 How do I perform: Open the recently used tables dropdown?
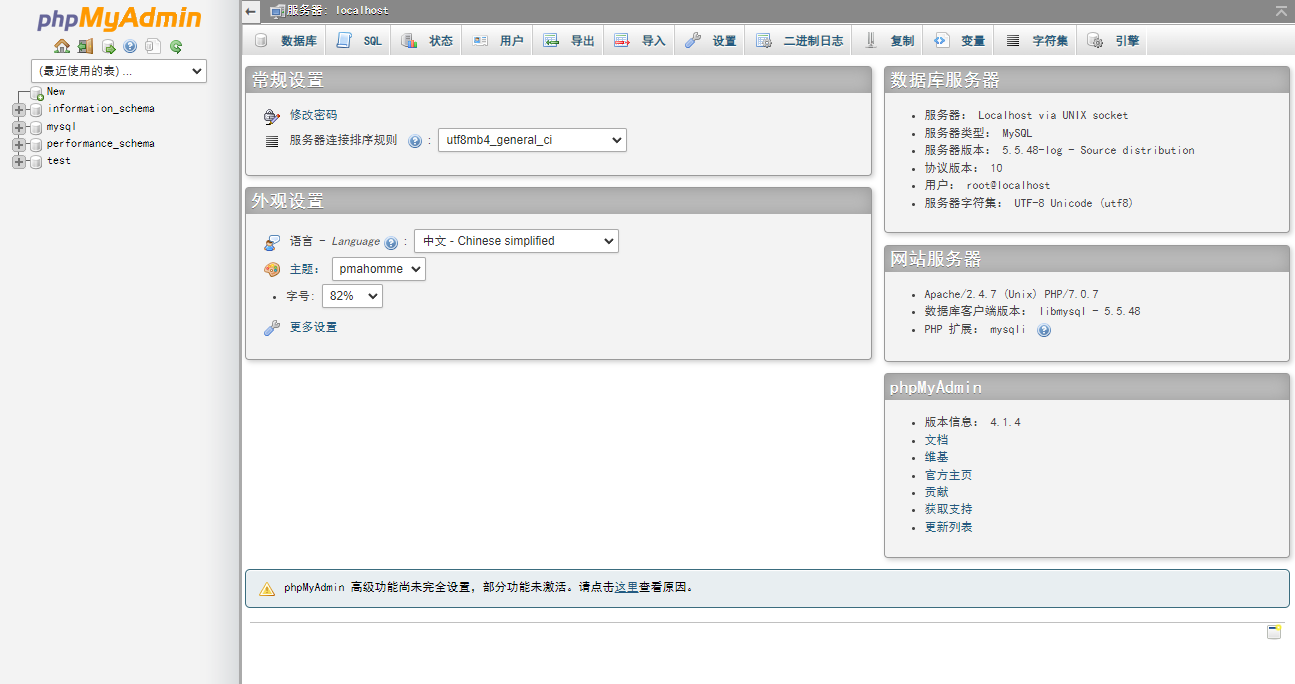119,71
